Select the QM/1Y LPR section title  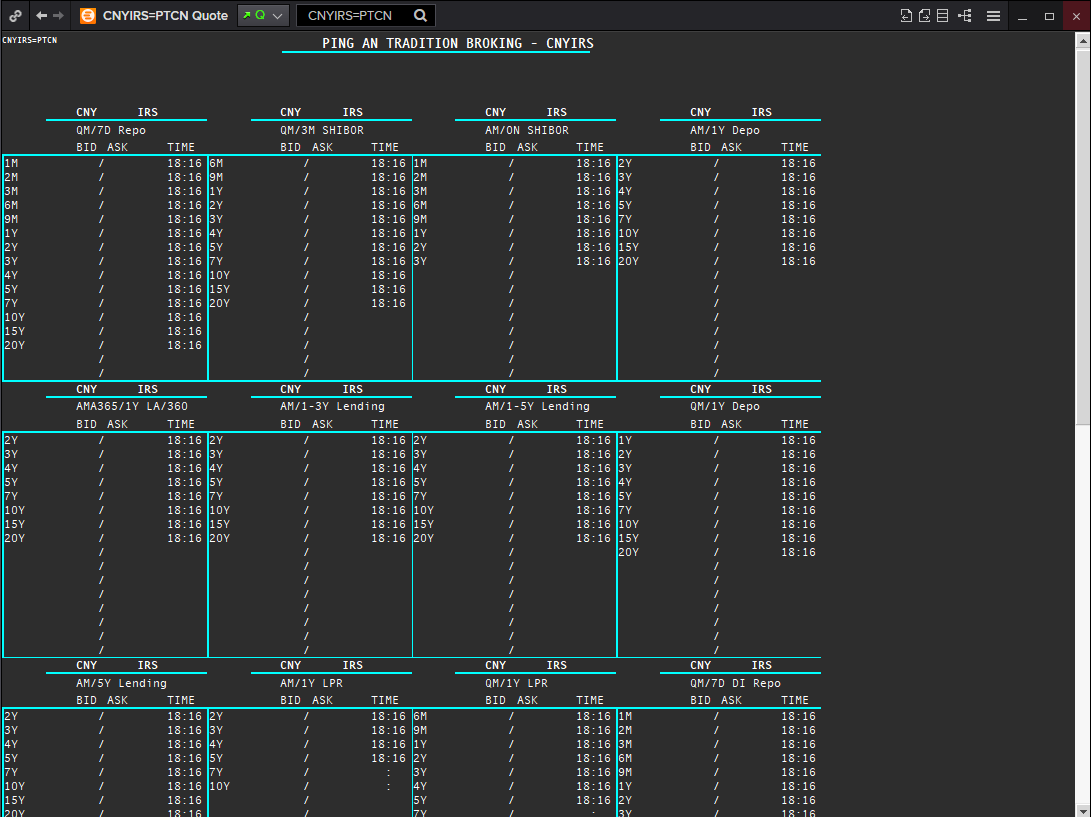pyautogui.click(x=516, y=683)
